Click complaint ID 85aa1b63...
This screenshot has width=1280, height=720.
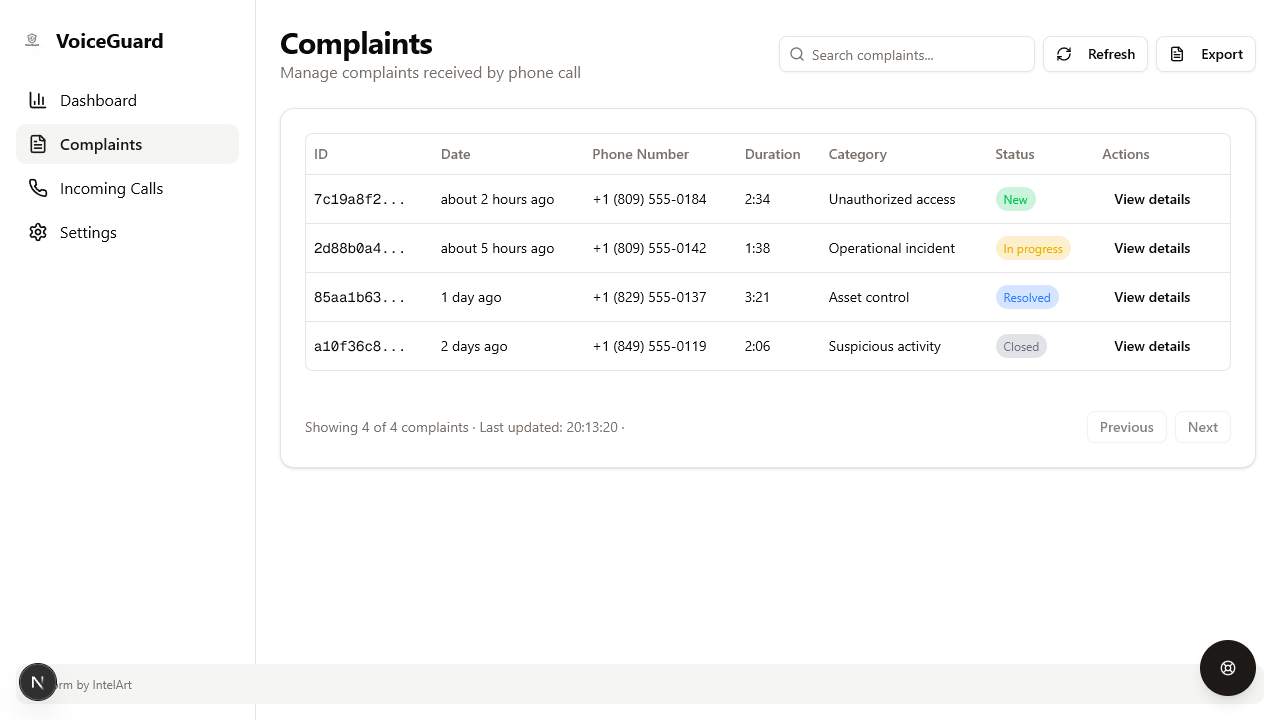click(x=360, y=297)
